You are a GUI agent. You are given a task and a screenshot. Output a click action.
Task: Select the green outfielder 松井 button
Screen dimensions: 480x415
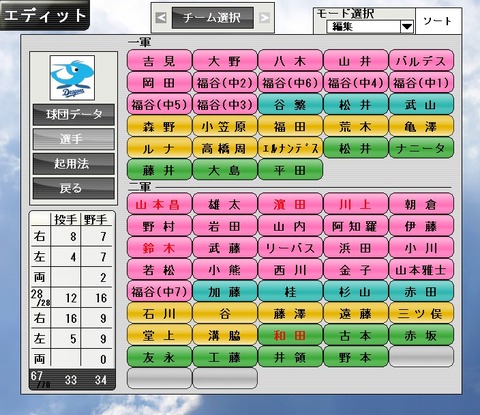(x=356, y=148)
